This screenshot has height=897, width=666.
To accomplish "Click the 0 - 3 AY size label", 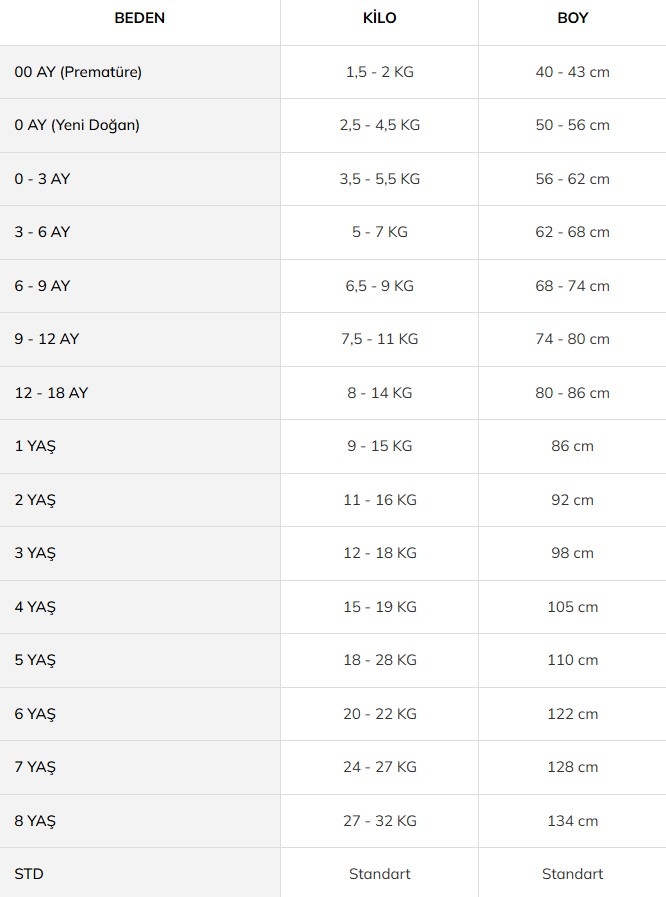I will pyautogui.click(x=42, y=179).
